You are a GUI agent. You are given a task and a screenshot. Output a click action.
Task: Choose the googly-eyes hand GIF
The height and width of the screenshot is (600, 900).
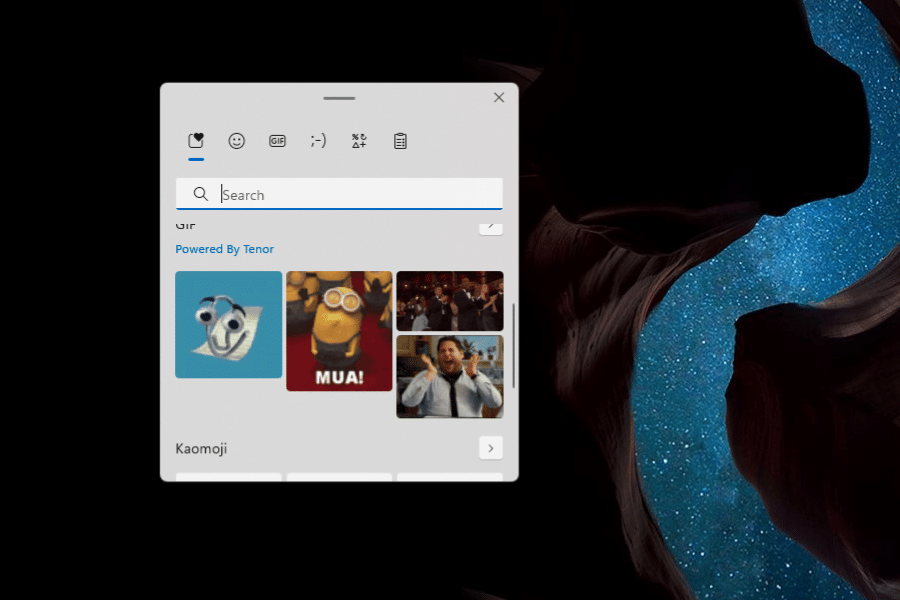click(228, 324)
